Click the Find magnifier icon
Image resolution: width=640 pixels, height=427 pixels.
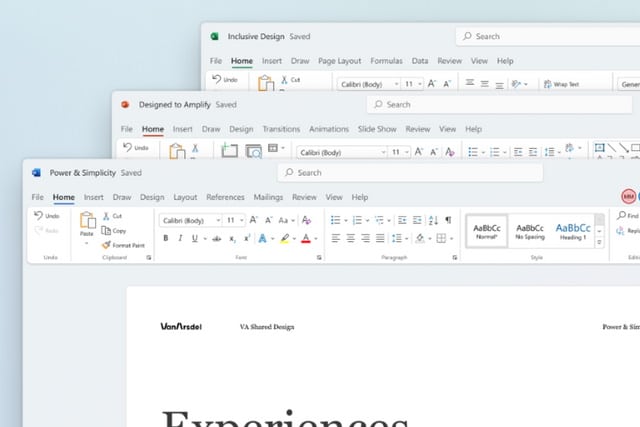point(622,216)
